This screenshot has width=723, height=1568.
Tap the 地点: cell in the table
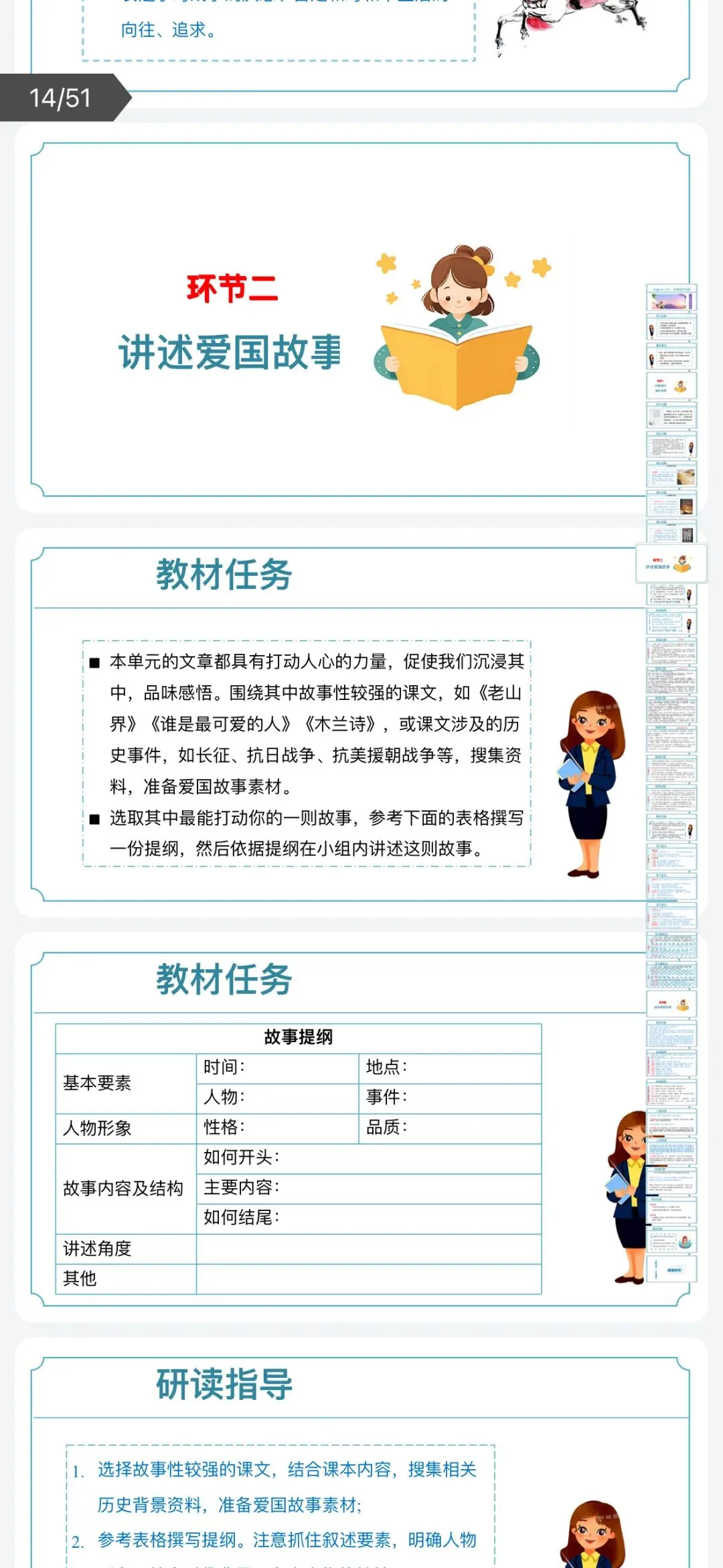450,1068
